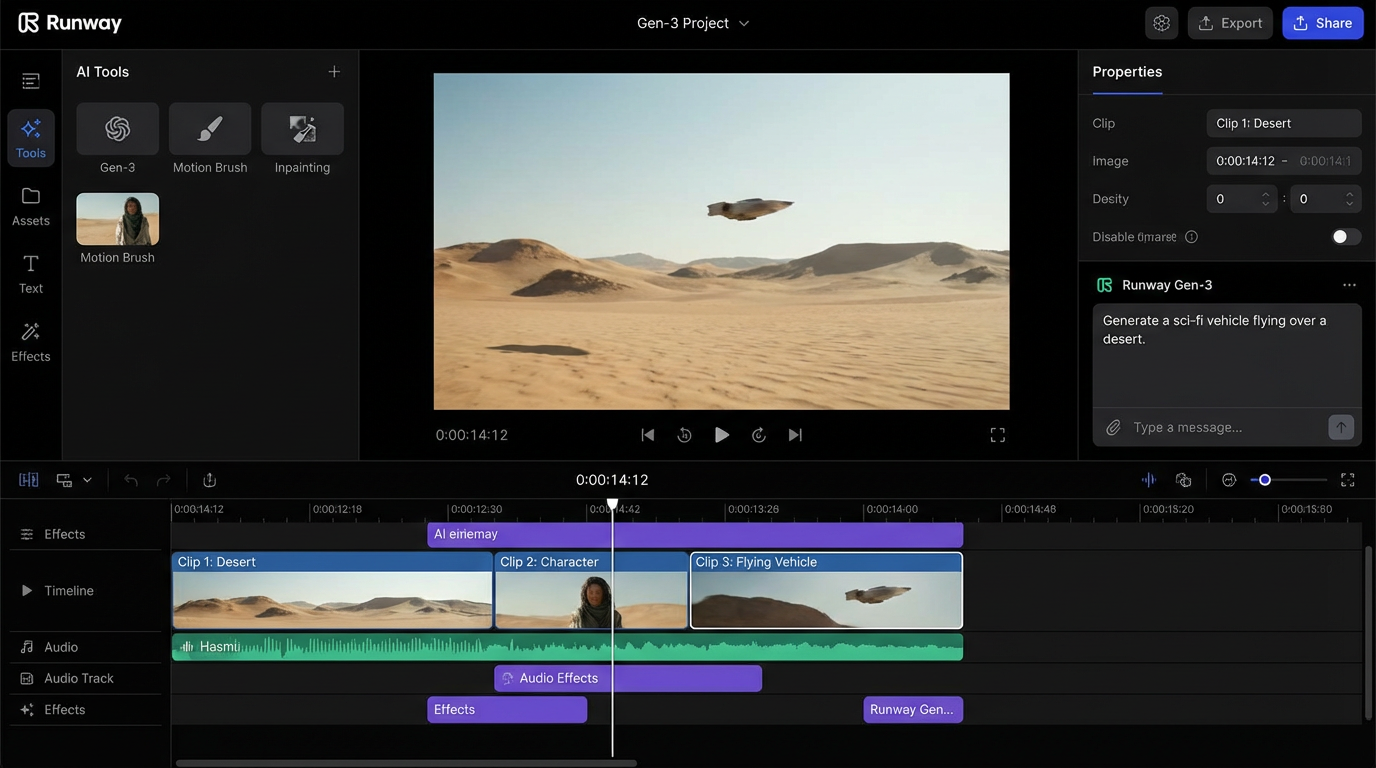Adjust the timeline zoom slider
Image resolution: width=1376 pixels, height=768 pixels.
coord(1265,480)
